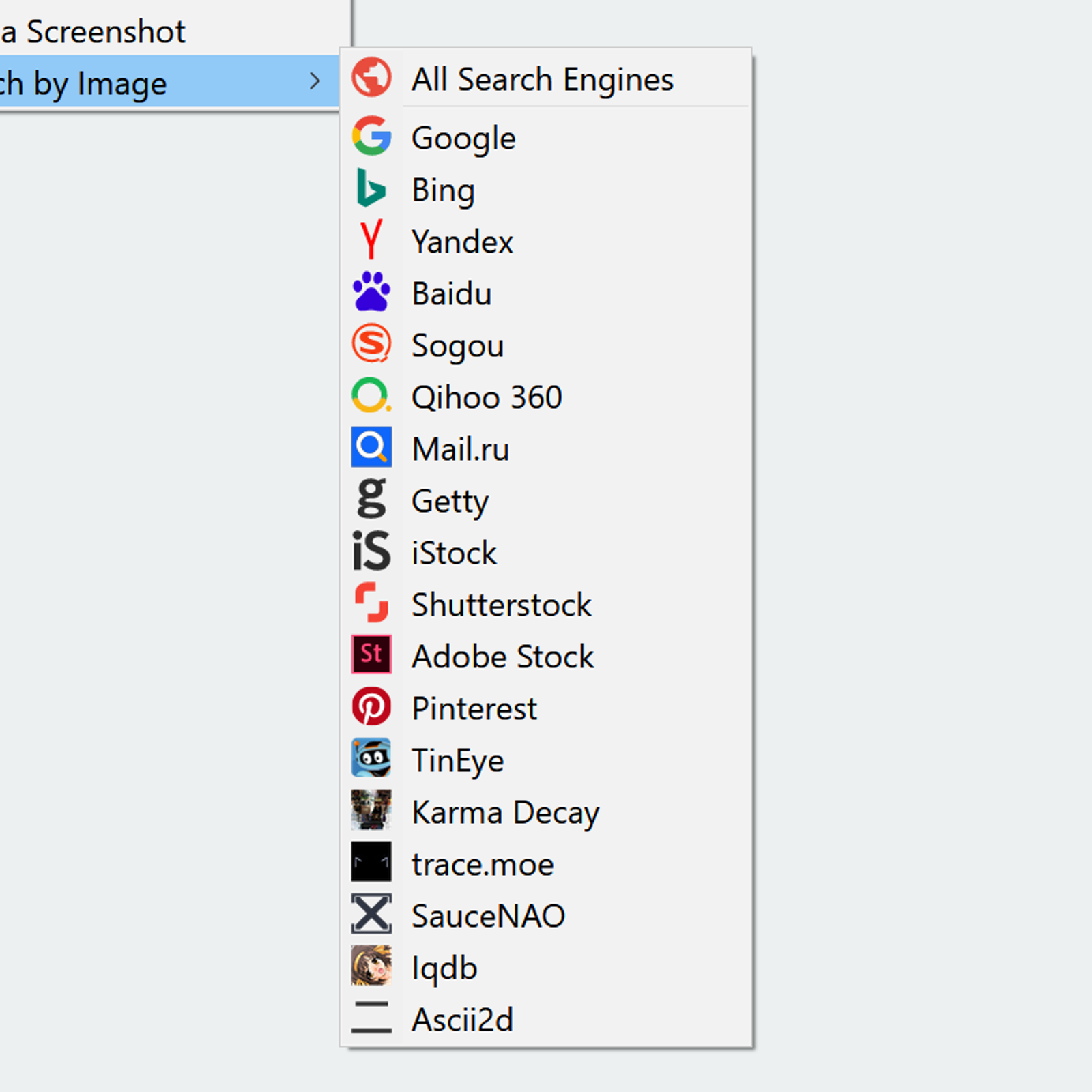This screenshot has width=1092, height=1092.
Task: Click the TinEye robot icon
Action: click(x=371, y=758)
